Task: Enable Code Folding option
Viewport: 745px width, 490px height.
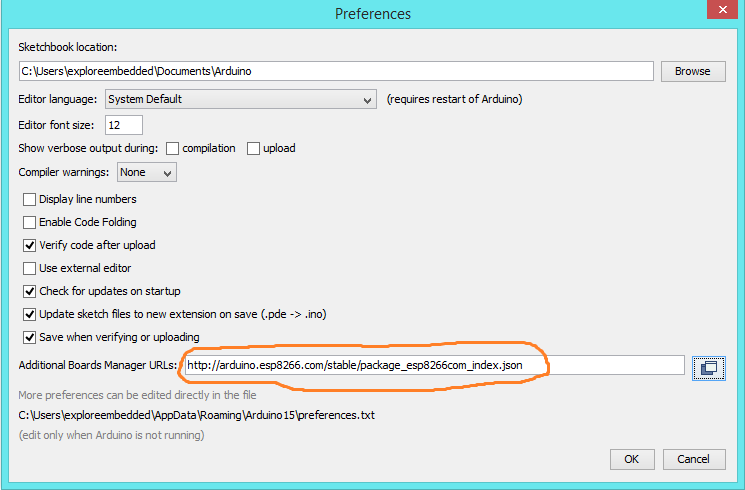Action: (x=30, y=222)
